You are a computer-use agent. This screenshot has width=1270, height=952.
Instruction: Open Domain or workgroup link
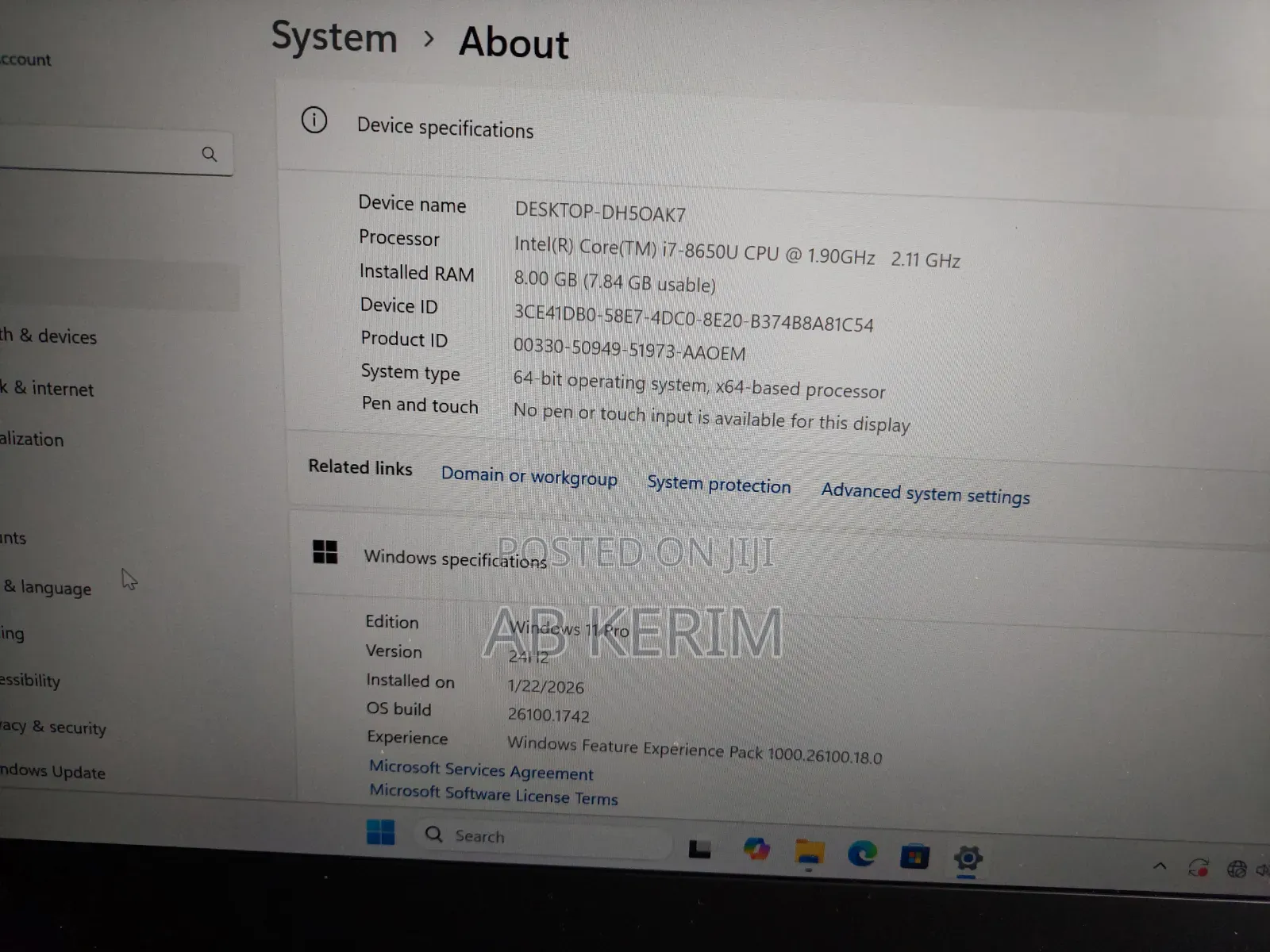(x=529, y=476)
